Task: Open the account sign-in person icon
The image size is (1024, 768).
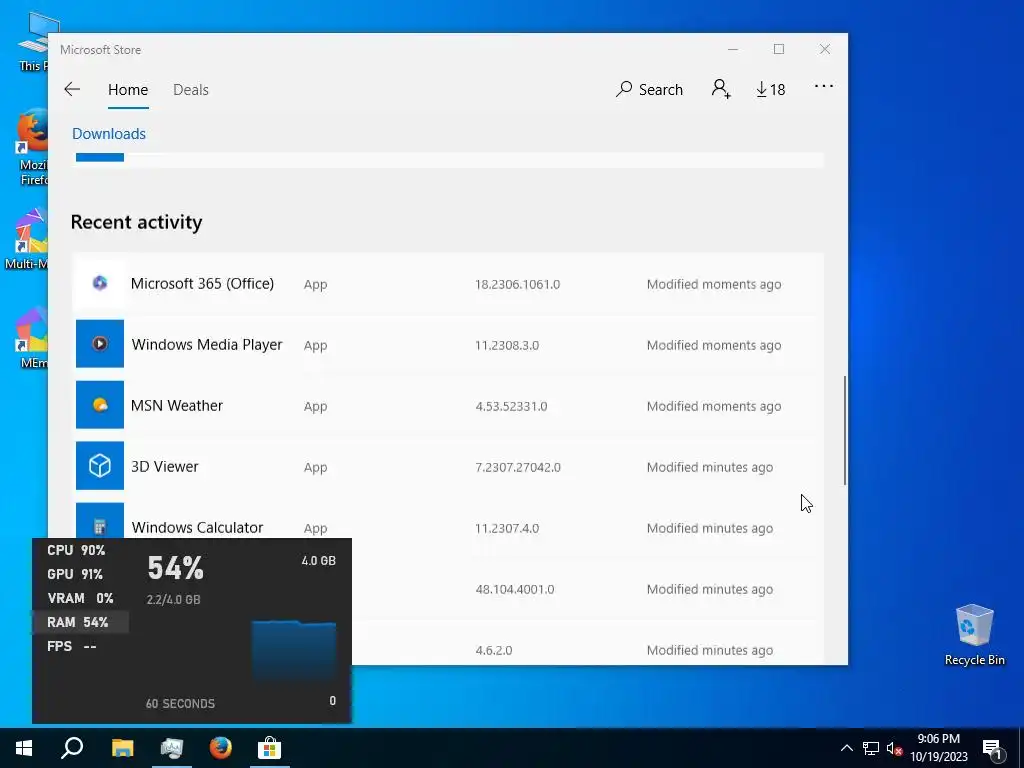Action: click(721, 89)
